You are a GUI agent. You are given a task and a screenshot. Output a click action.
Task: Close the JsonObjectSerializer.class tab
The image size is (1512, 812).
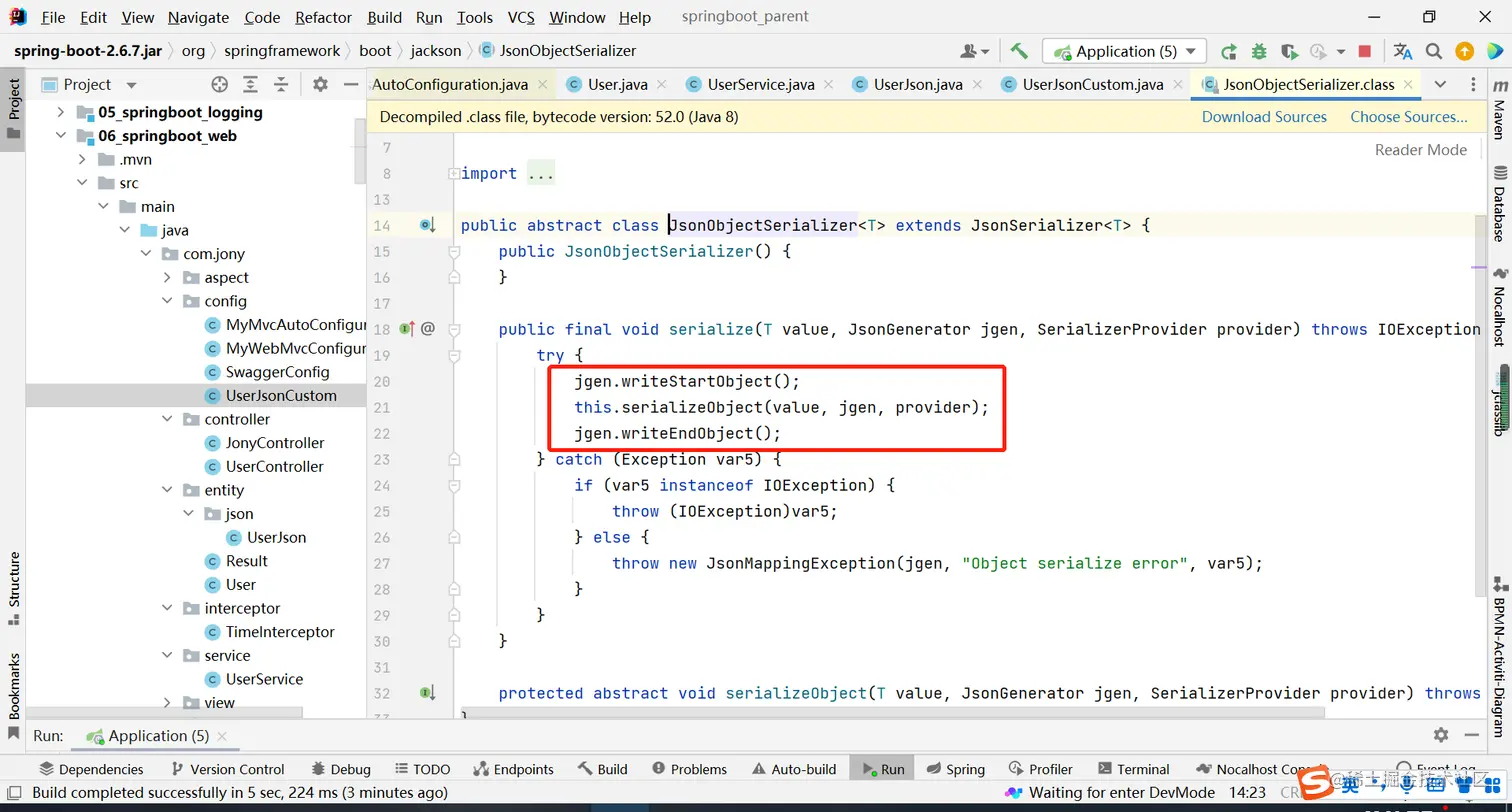1408,85
